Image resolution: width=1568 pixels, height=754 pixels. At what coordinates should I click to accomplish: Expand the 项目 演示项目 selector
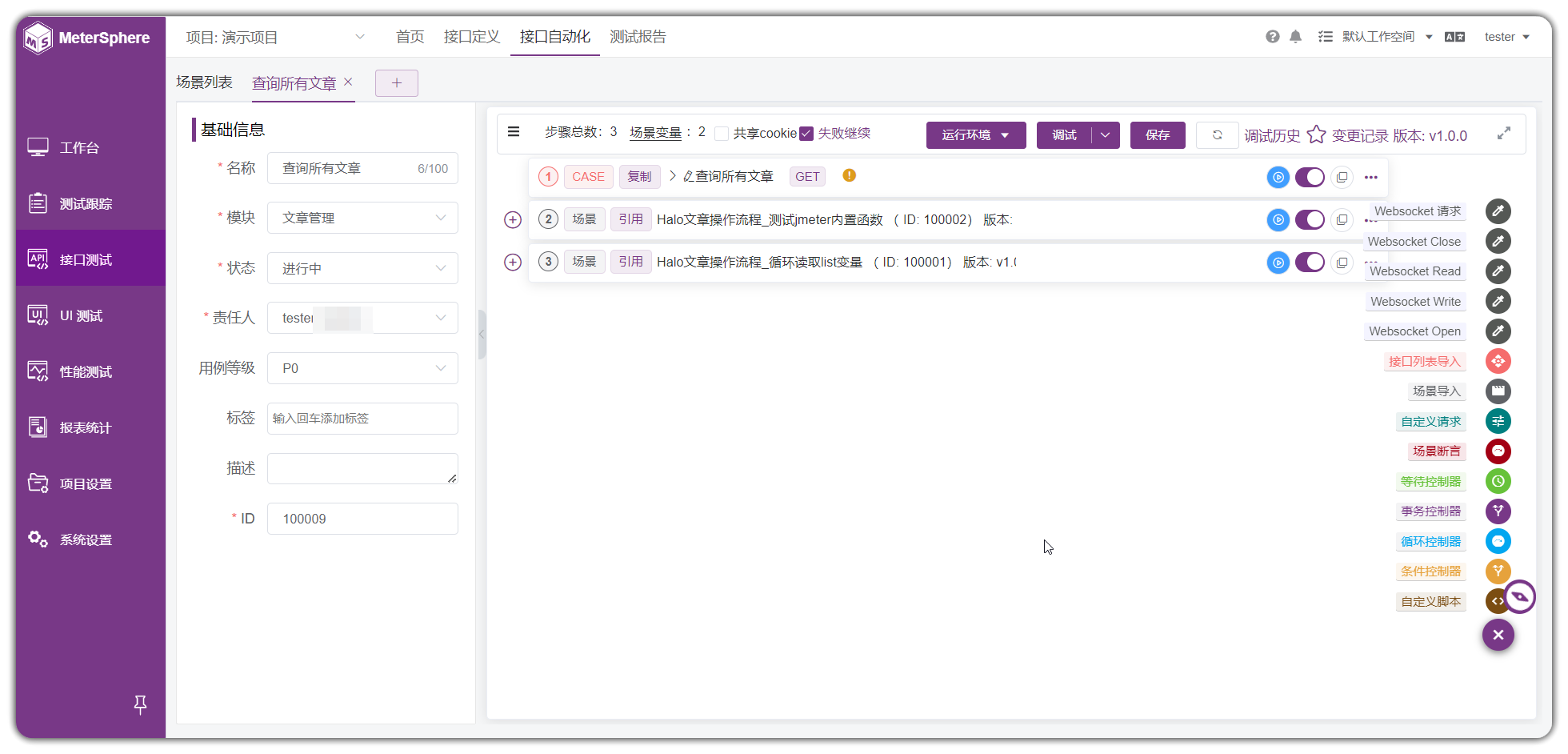[274, 37]
